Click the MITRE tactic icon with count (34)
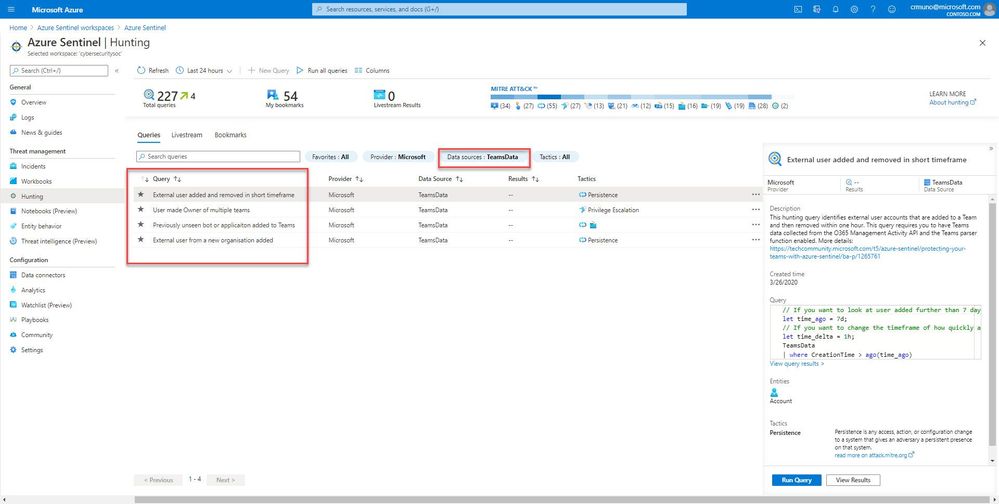Image resolution: width=999 pixels, height=504 pixels. 494,106
